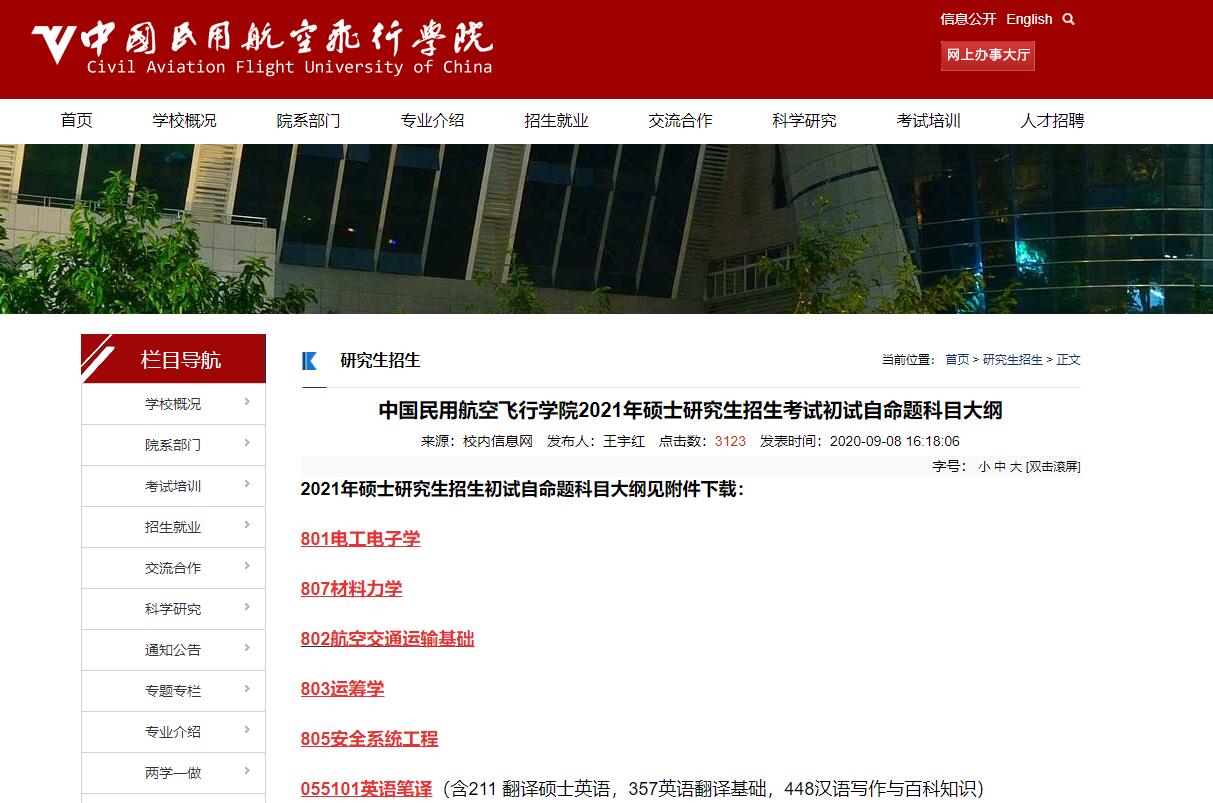The width and height of the screenshot is (1213, 803).
Task: Click the [双击滚屏] text
Action: tap(1053, 467)
